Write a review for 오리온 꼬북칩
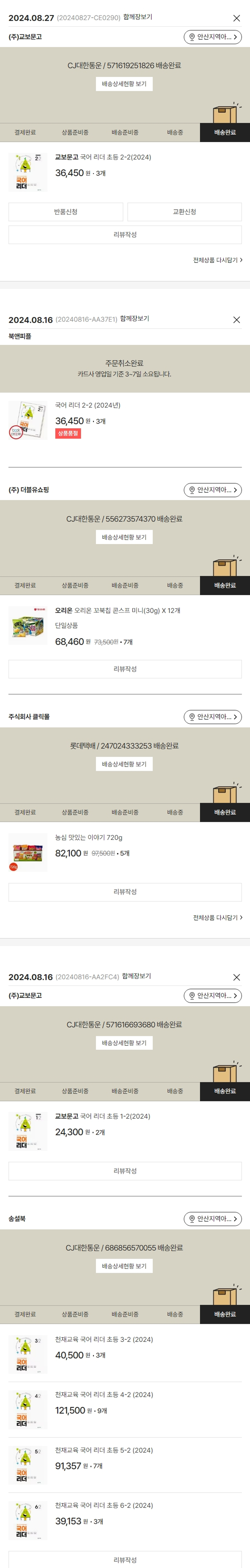The width and height of the screenshot is (250, 1568). (x=125, y=669)
